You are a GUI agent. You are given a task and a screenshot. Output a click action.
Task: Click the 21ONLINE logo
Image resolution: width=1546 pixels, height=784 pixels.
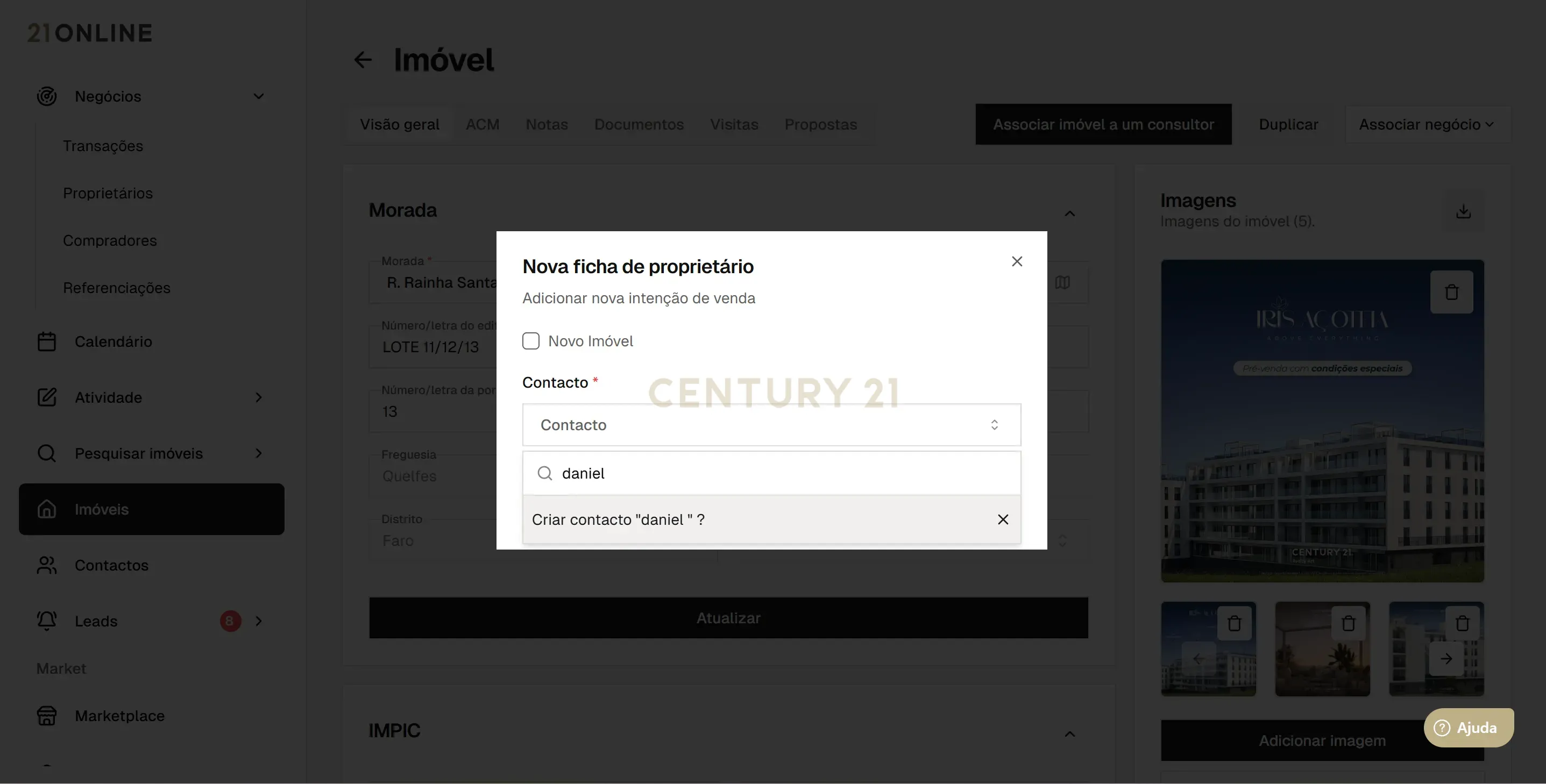click(x=90, y=33)
